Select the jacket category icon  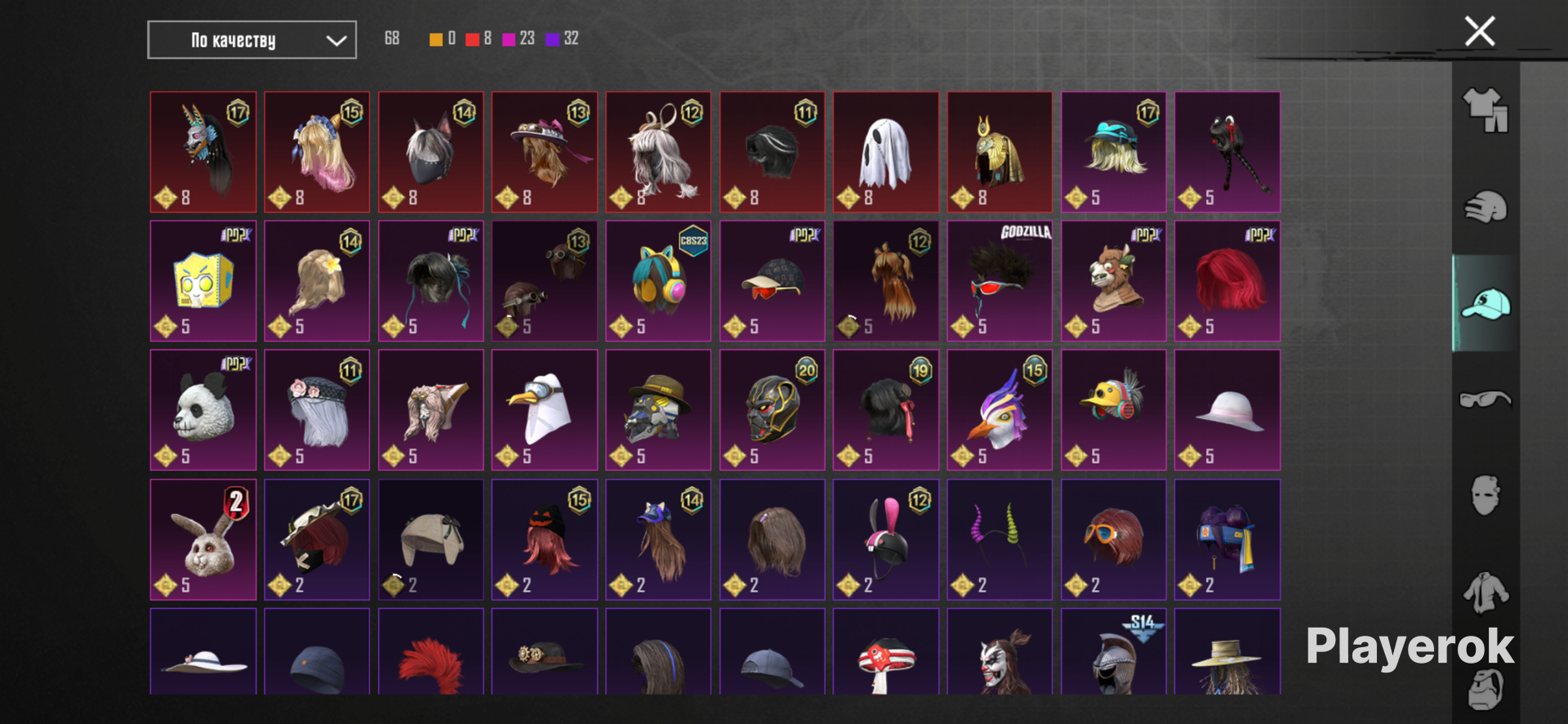(x=1486, y=592)
